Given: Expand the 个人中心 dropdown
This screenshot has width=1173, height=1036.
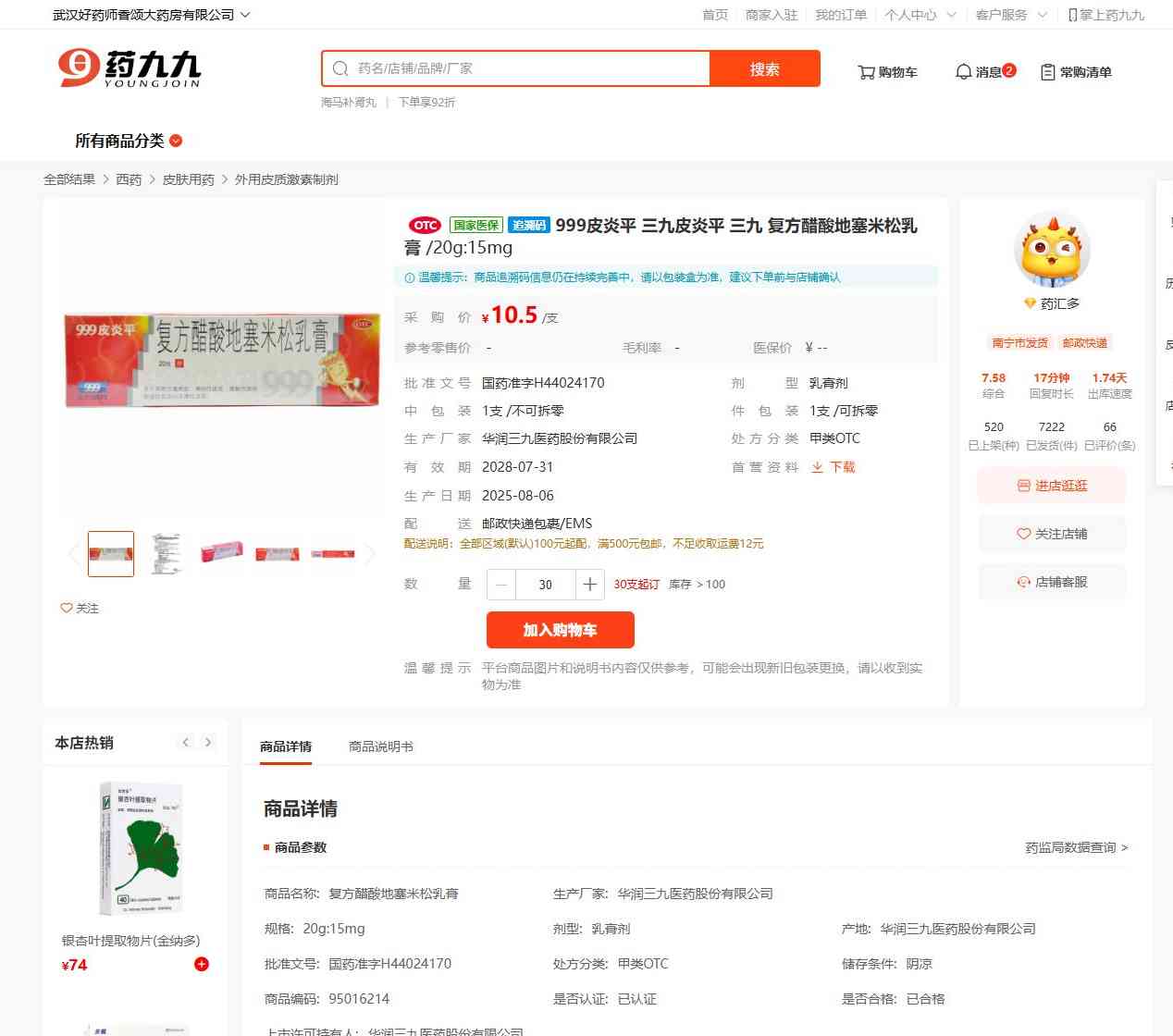Looking at the screenshot, I should (x=920, y=15).
